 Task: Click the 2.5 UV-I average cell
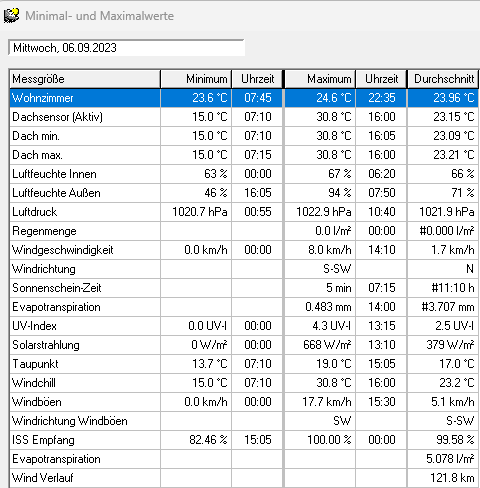pos(443,326)
